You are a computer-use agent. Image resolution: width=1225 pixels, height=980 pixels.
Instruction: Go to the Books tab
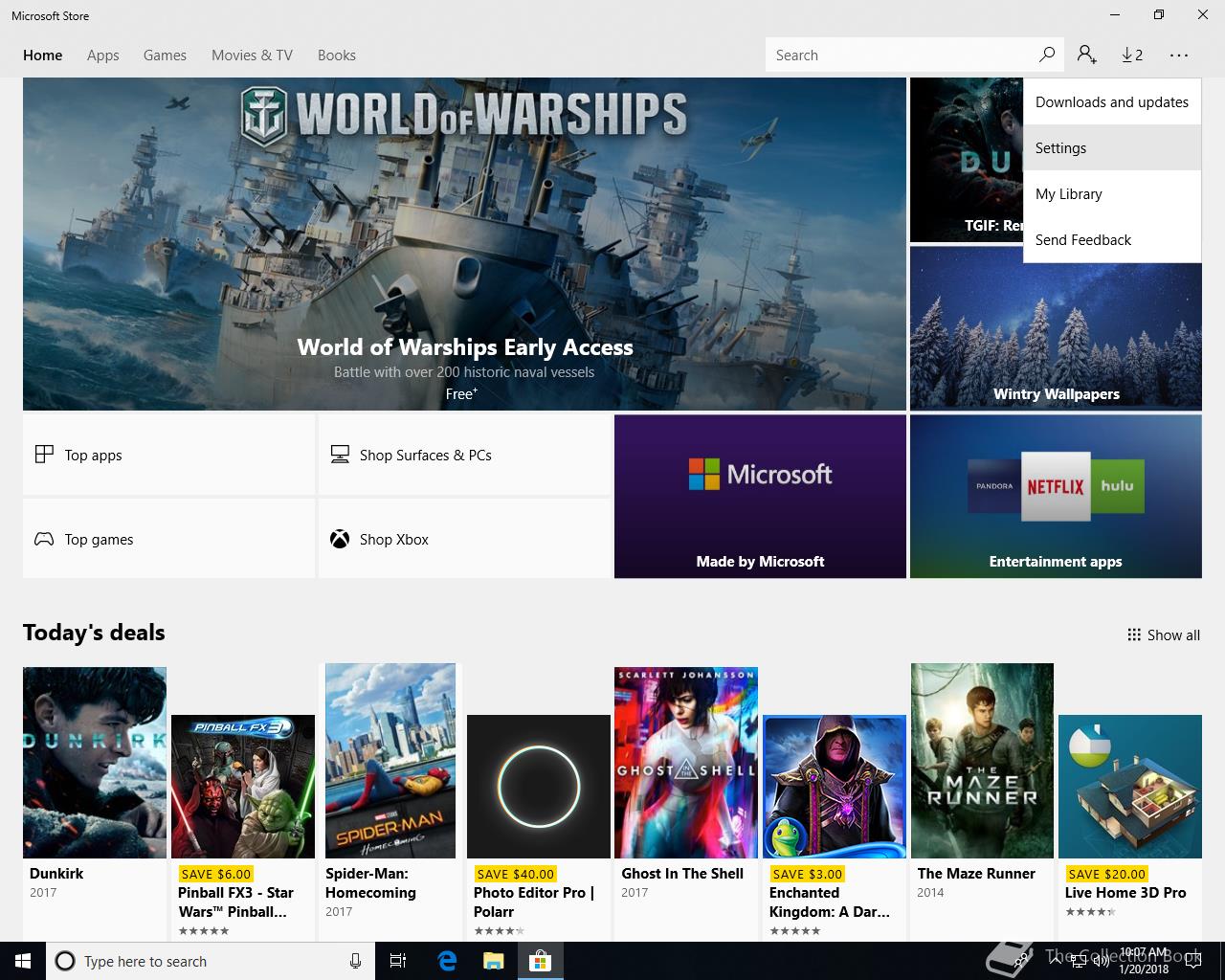337,55
